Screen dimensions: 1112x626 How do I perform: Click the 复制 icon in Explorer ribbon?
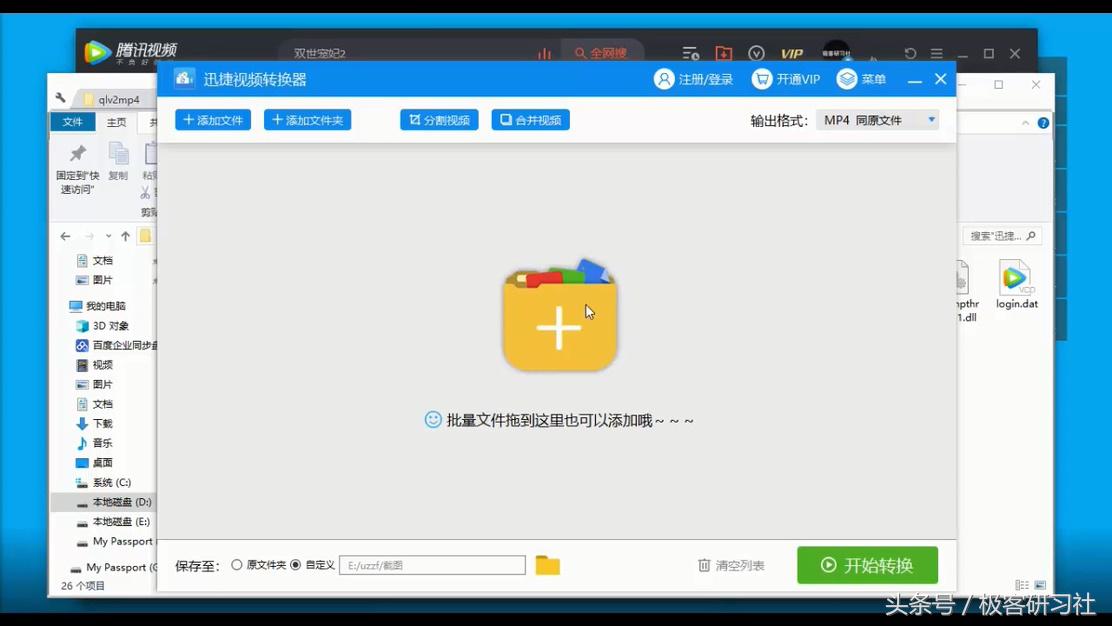pos(118,153)
